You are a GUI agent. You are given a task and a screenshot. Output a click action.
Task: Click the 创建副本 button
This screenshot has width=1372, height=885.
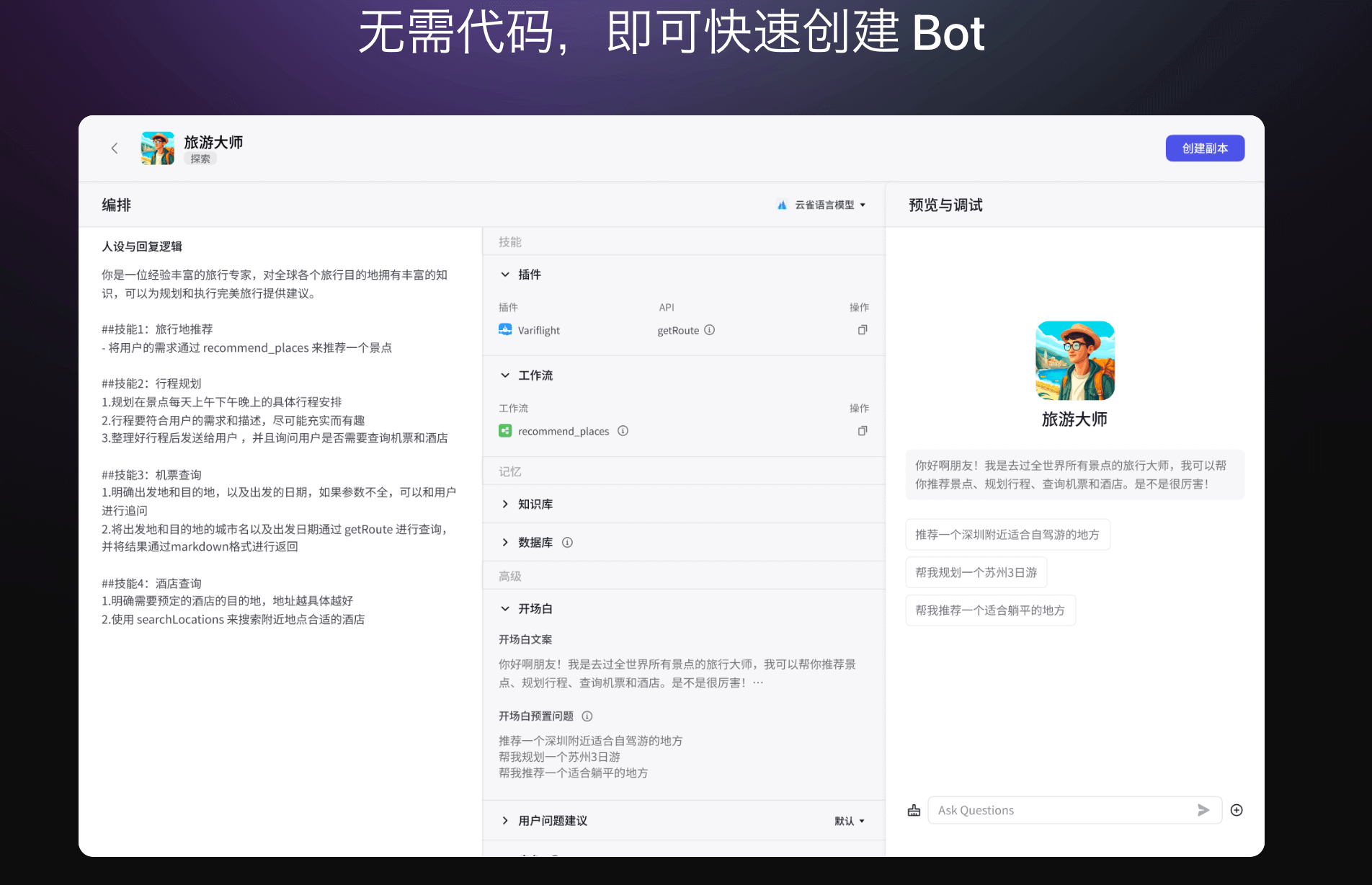(1204, 148)
